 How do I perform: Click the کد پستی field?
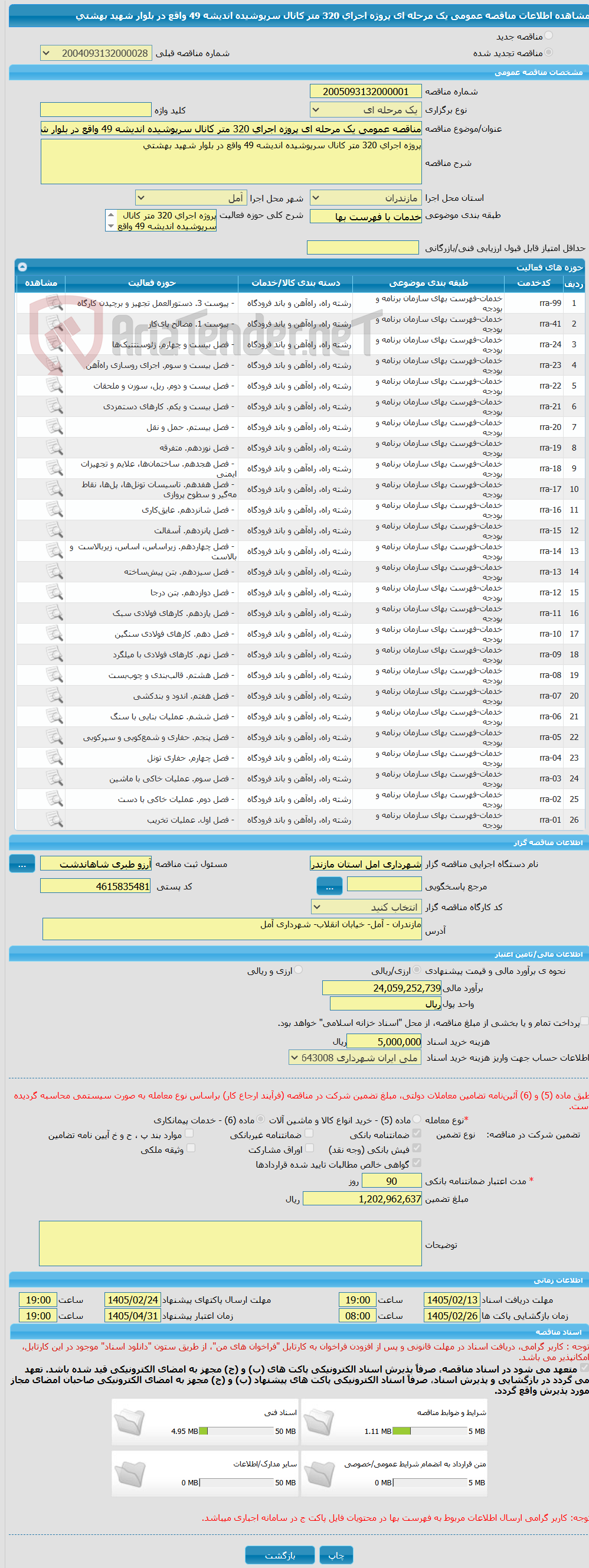[x=96, y=886]
